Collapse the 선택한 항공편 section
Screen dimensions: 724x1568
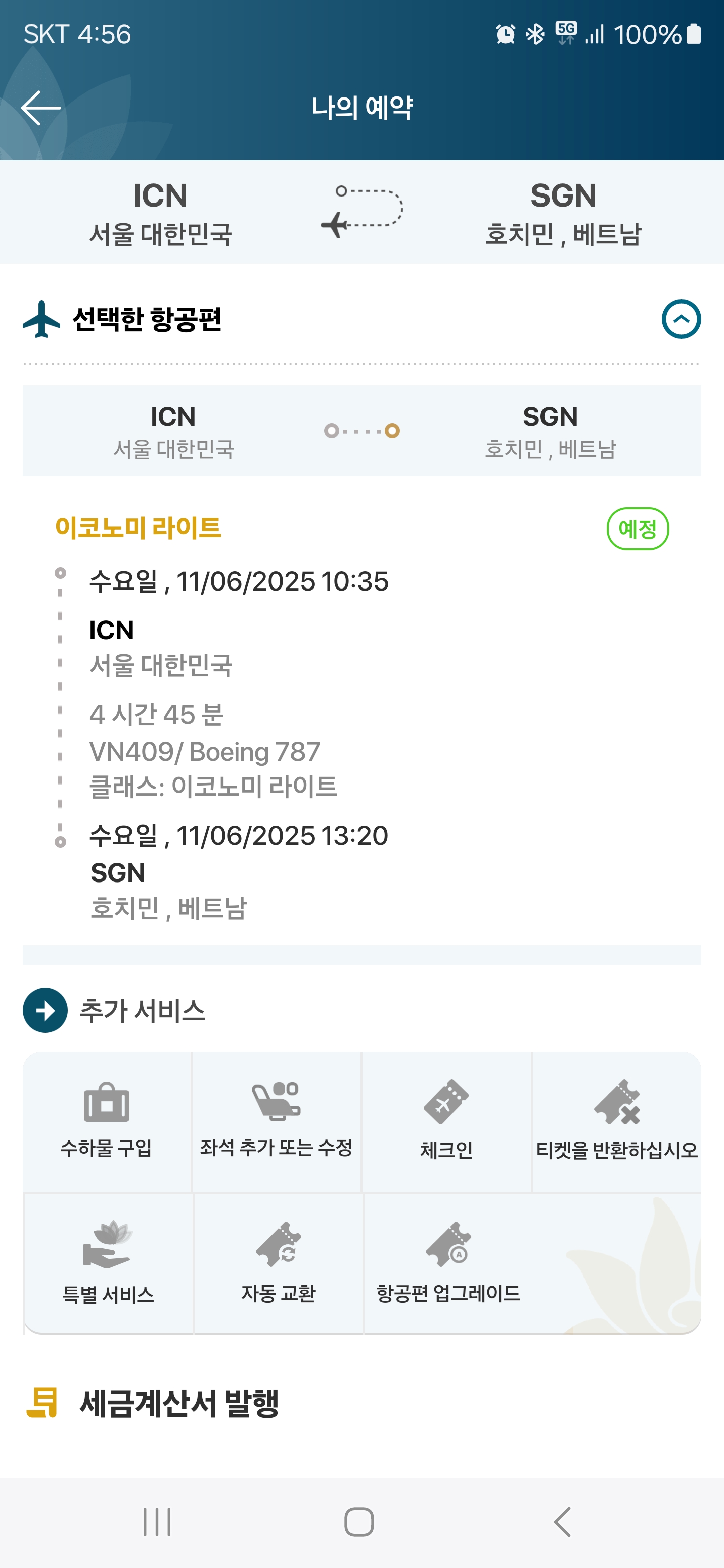[681, 319]
